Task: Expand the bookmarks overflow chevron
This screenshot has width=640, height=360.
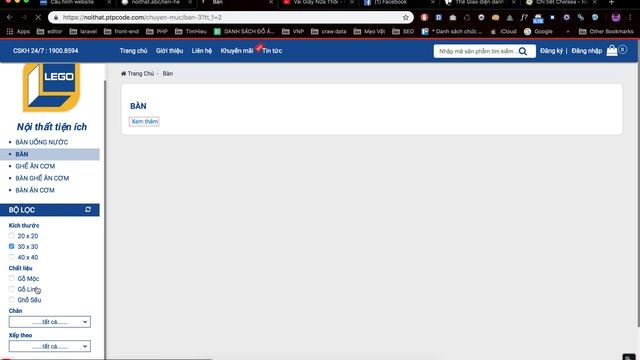Action: click(x=567, y=31)
